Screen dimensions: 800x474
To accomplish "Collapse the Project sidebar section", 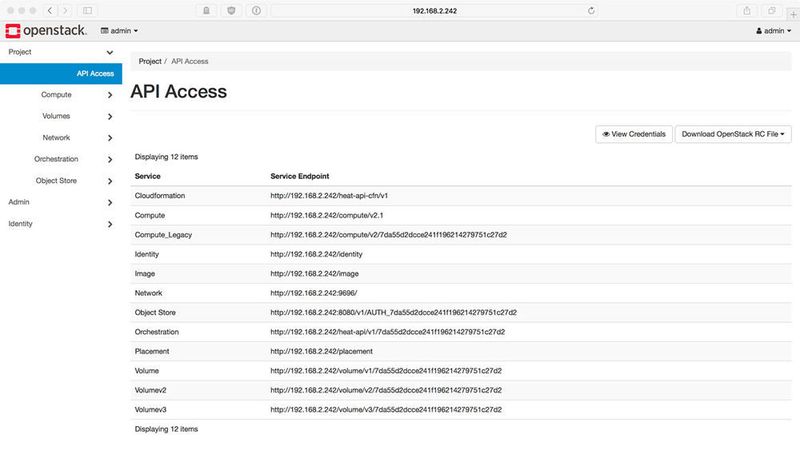I will click(x=61, y=52).
